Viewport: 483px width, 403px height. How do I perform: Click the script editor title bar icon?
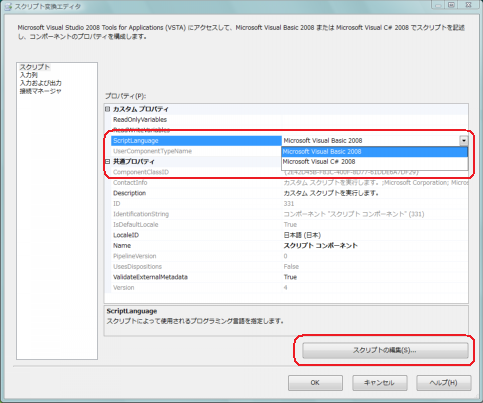pyautogui.click(x=8, y=6)
